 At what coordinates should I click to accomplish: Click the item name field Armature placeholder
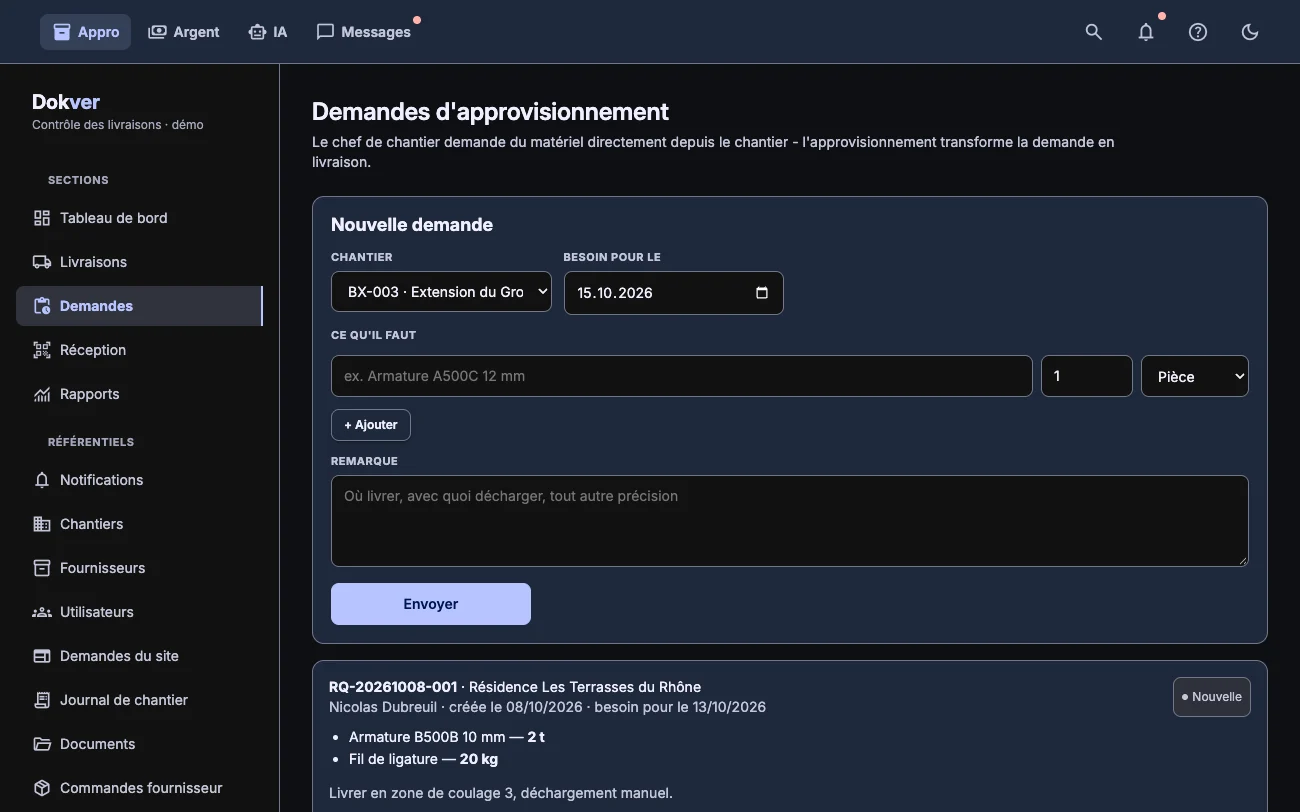[682, 376]
